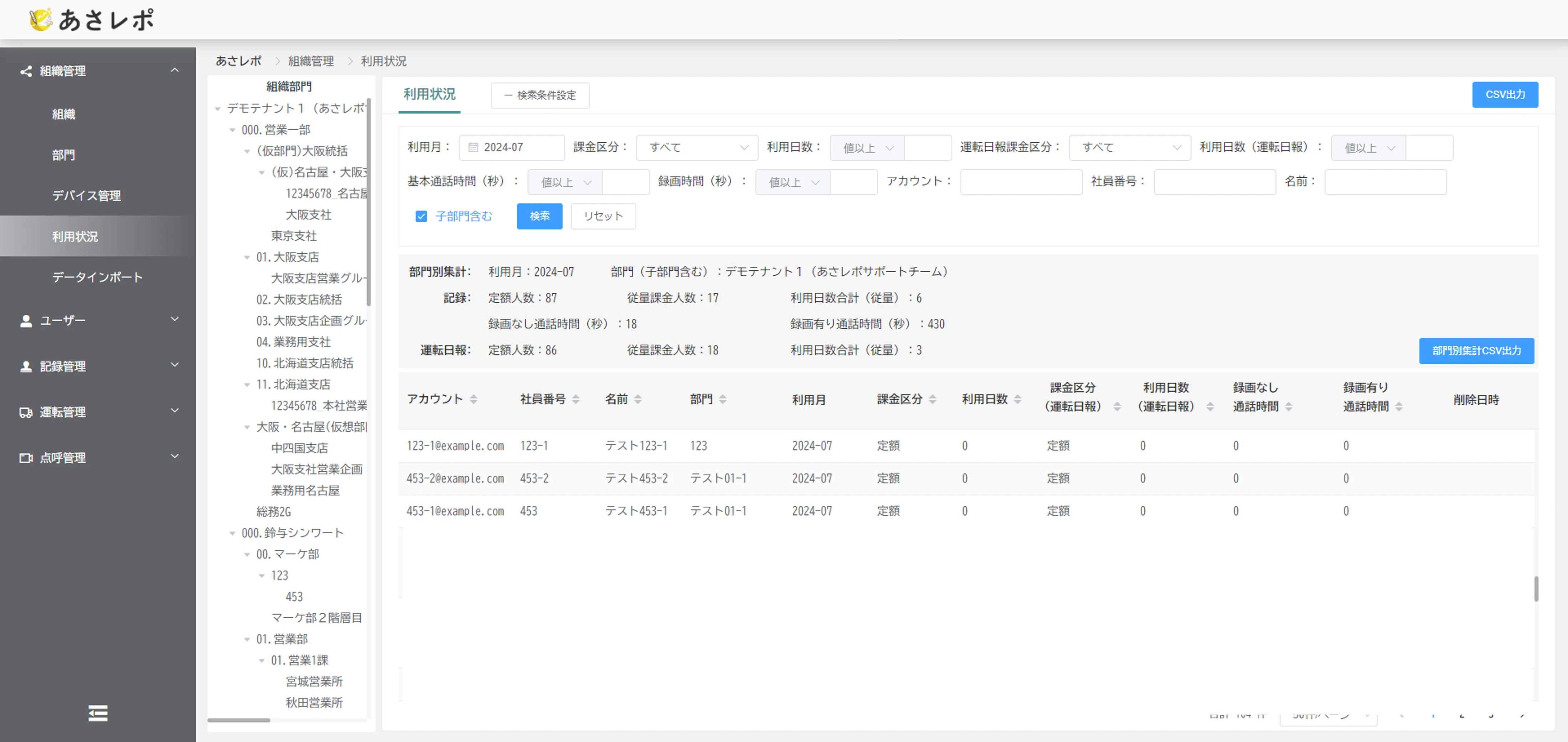Collapse the 01.大阪支店 tree node
This screenshot has height=742, width=1568.
coord(247,257)
